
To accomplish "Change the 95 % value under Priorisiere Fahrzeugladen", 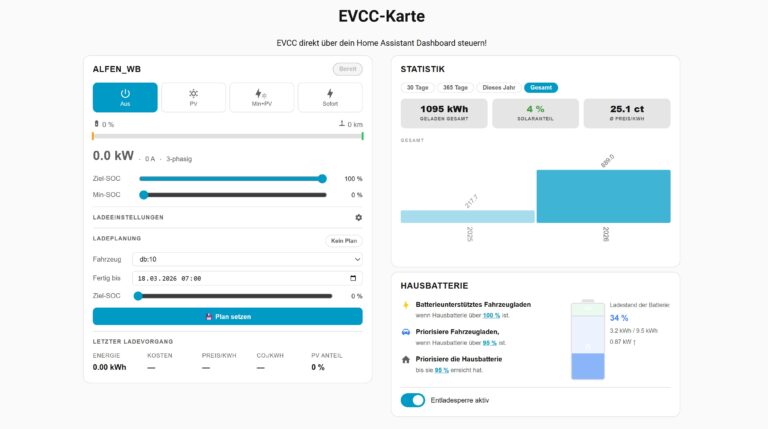I will click(490, 342).
